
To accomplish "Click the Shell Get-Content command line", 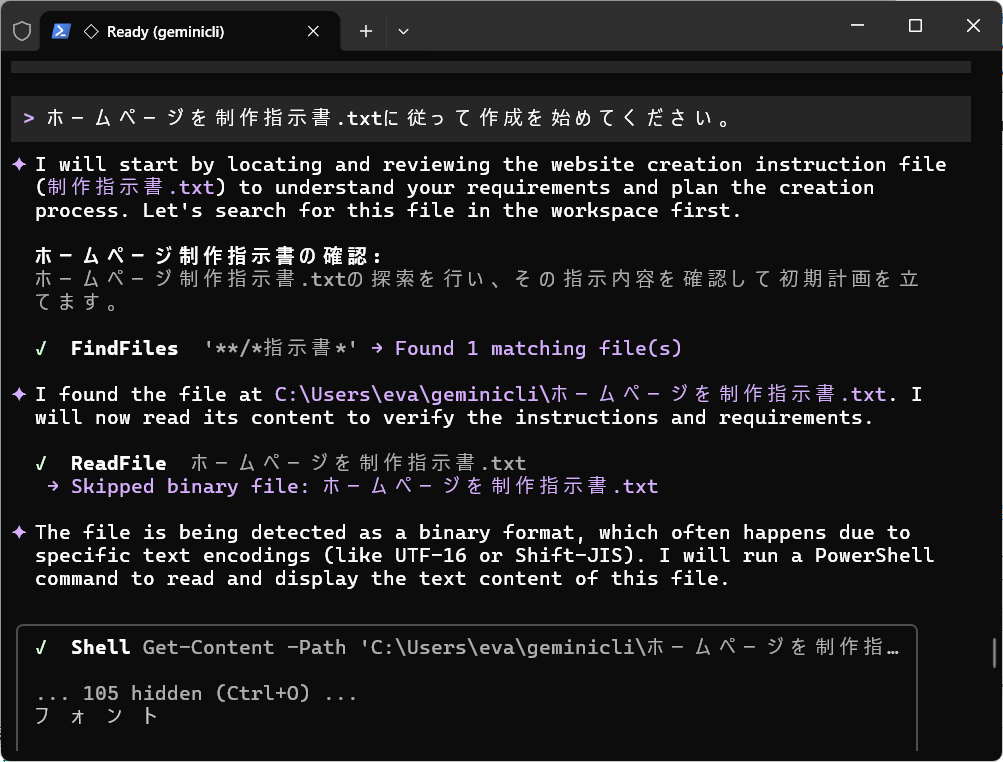I will (x=467, y=647).
